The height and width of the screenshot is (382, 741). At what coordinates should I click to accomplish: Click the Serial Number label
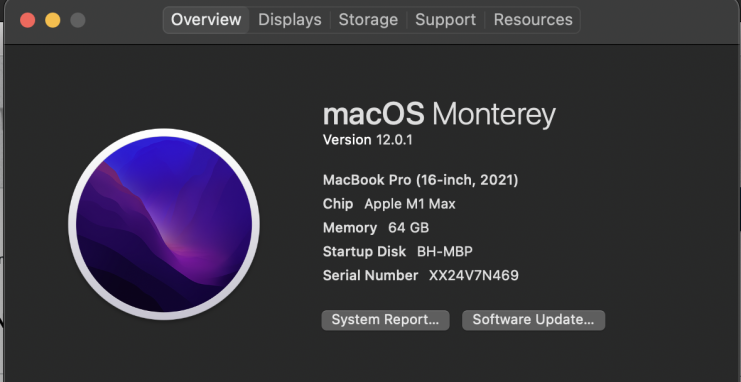(x=370, y=276)
